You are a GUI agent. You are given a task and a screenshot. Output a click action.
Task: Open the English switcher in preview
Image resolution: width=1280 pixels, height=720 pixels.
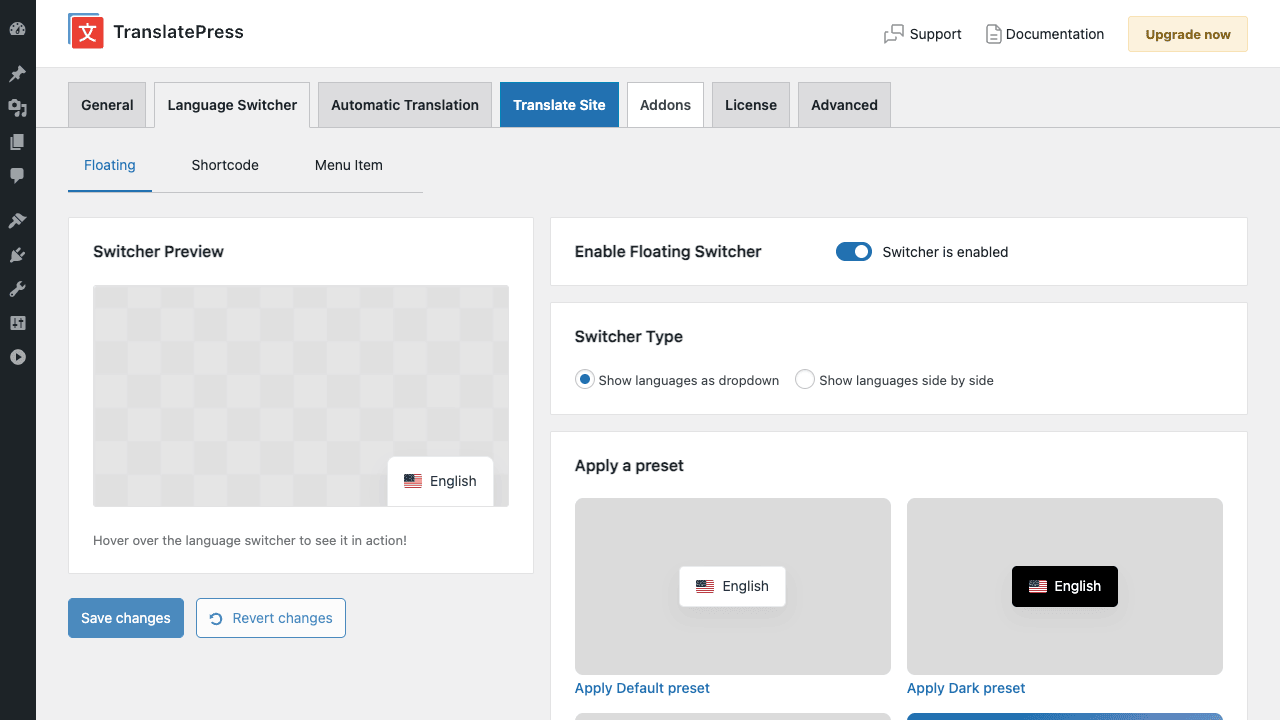pos(440,481)
